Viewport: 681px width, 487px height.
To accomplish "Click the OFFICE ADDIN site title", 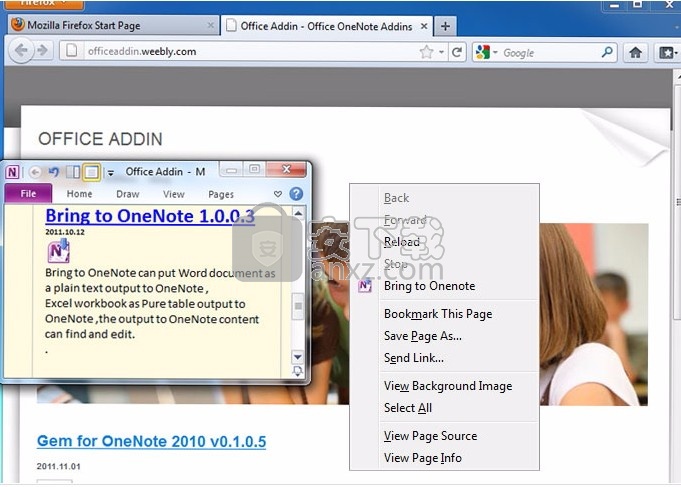I will tap(100, 139).
